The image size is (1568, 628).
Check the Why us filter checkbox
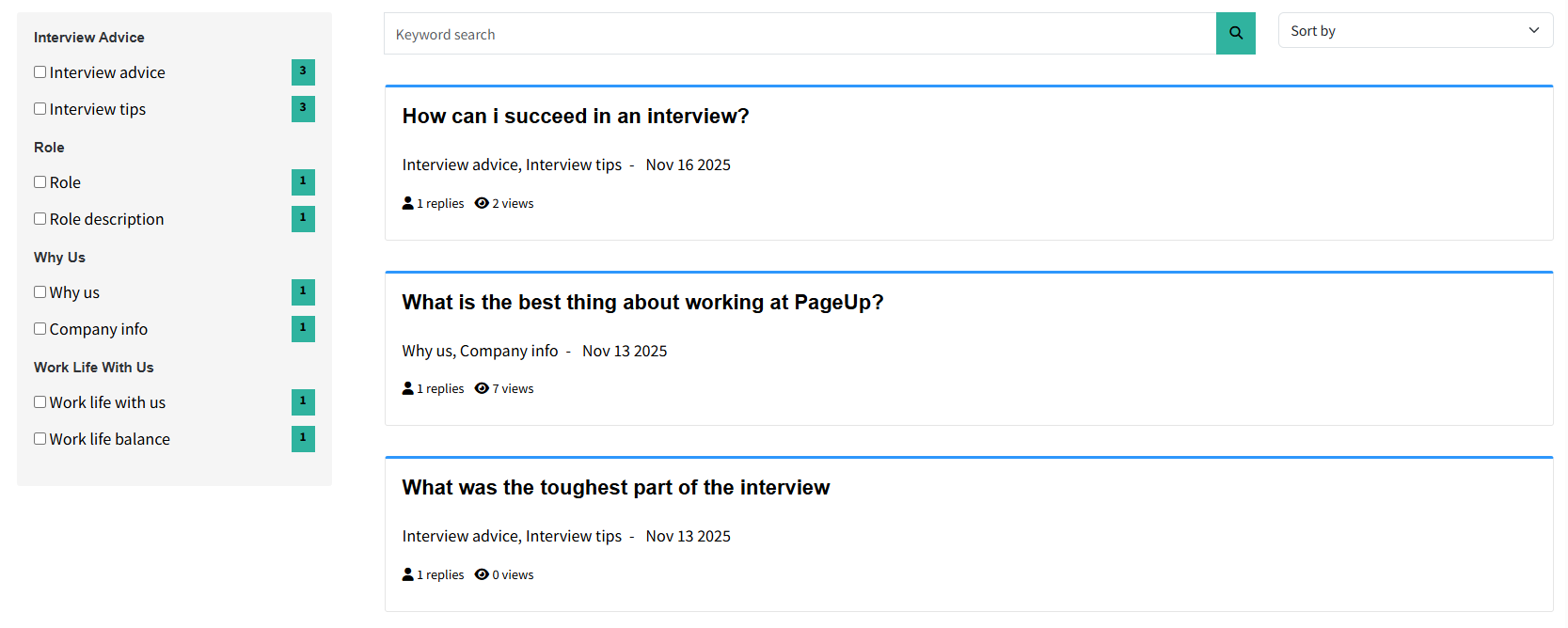tap(40, 291)
